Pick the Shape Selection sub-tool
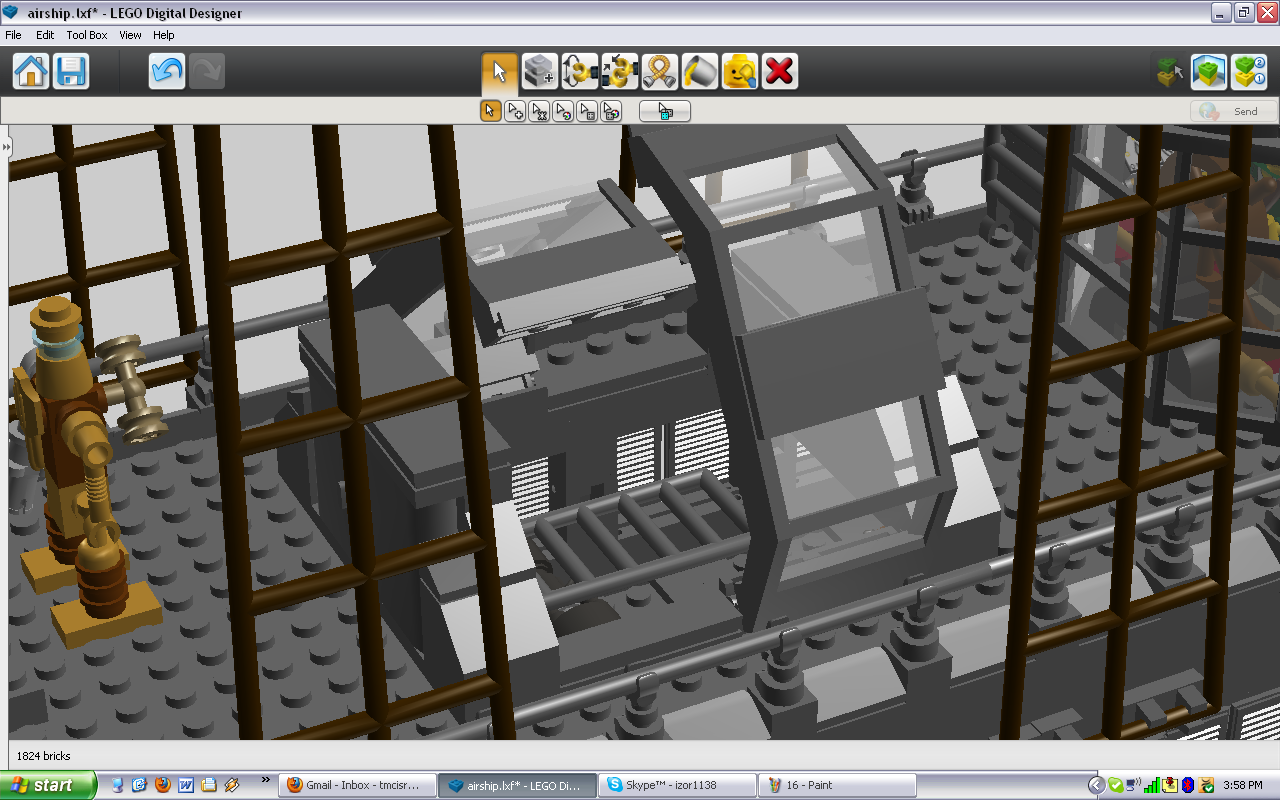This screenshot has width=1281, height=800. [587, 111]
